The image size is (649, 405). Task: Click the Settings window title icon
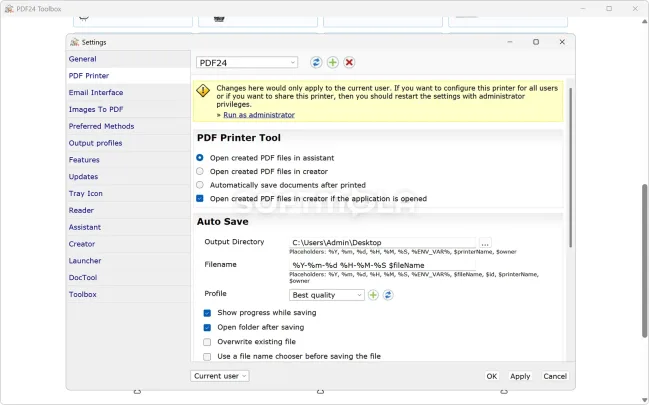pyautogui.click(x=75, y=42)
